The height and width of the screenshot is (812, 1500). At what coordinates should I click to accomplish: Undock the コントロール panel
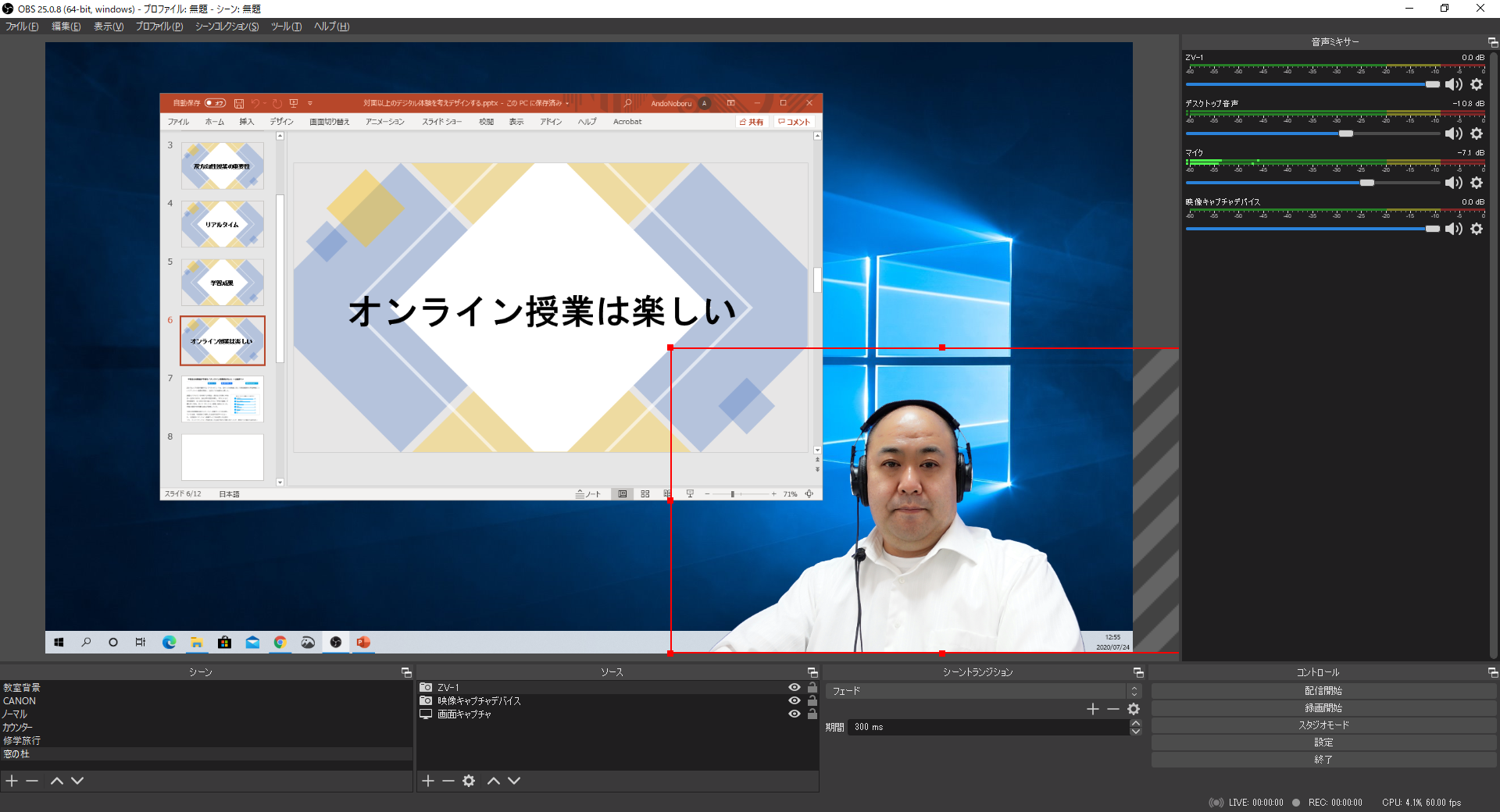(x=1493, y=672)
